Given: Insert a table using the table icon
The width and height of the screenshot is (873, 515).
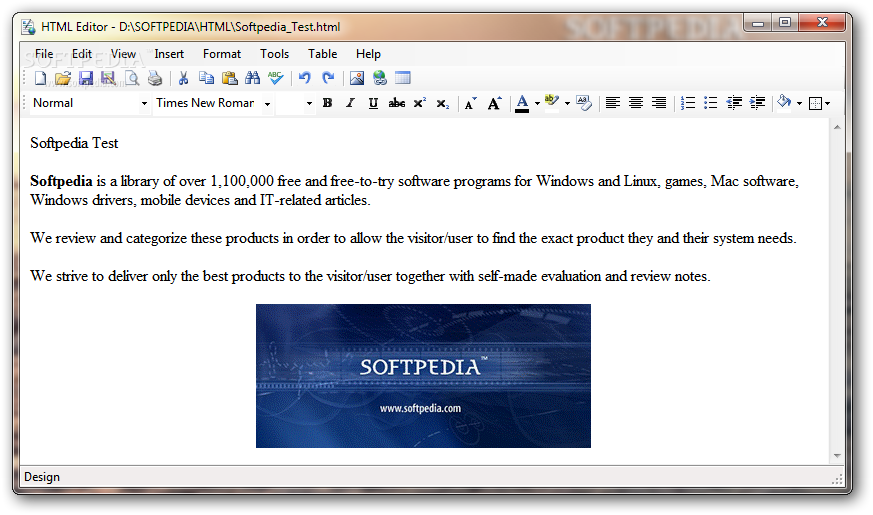Looking at the screenshot, I should pyautogui.click(x=403, y=78).
